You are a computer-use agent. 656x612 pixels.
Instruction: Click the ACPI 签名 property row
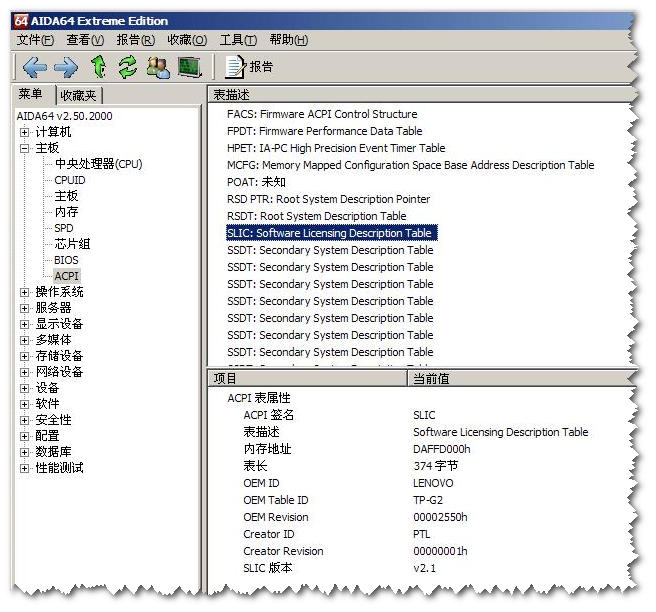point(269,415)
